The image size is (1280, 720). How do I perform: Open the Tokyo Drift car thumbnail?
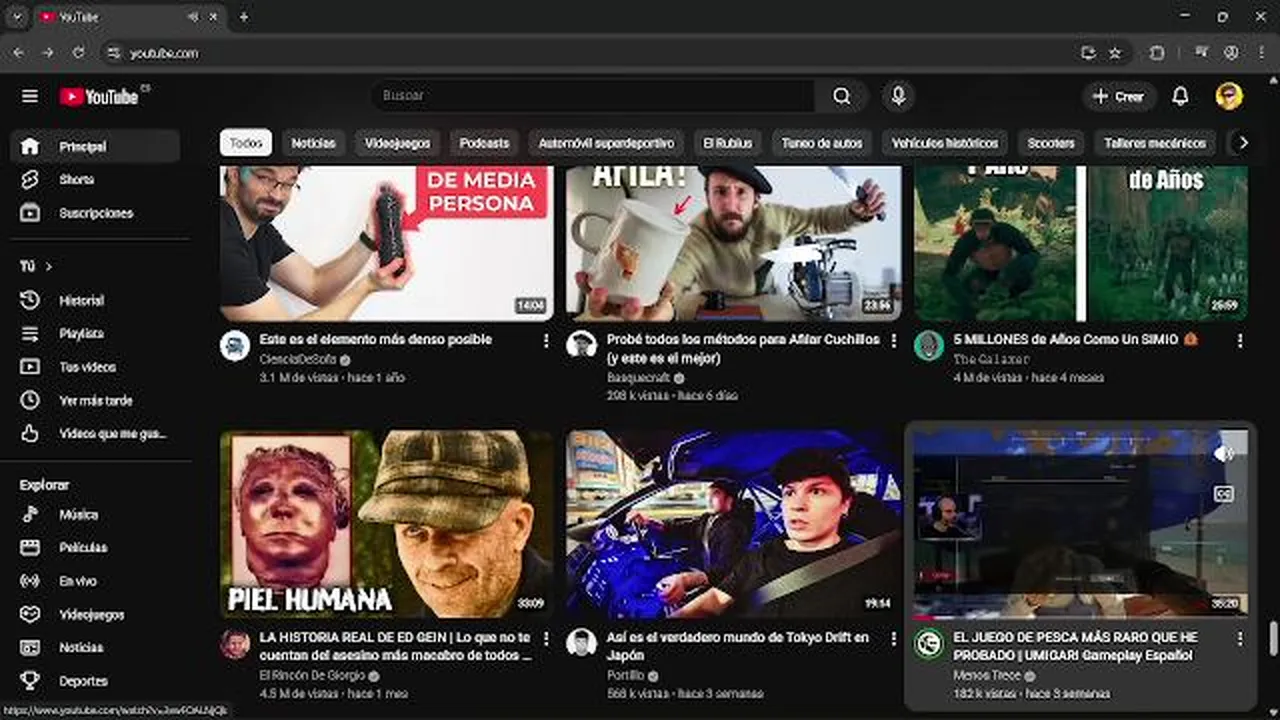(733, 524)
